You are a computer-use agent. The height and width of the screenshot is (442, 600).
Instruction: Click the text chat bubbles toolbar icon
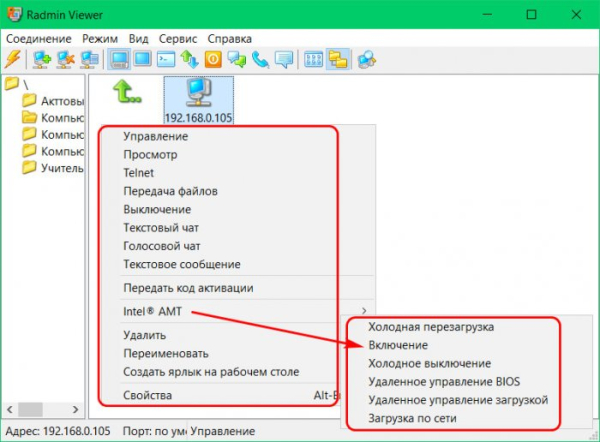237,60
